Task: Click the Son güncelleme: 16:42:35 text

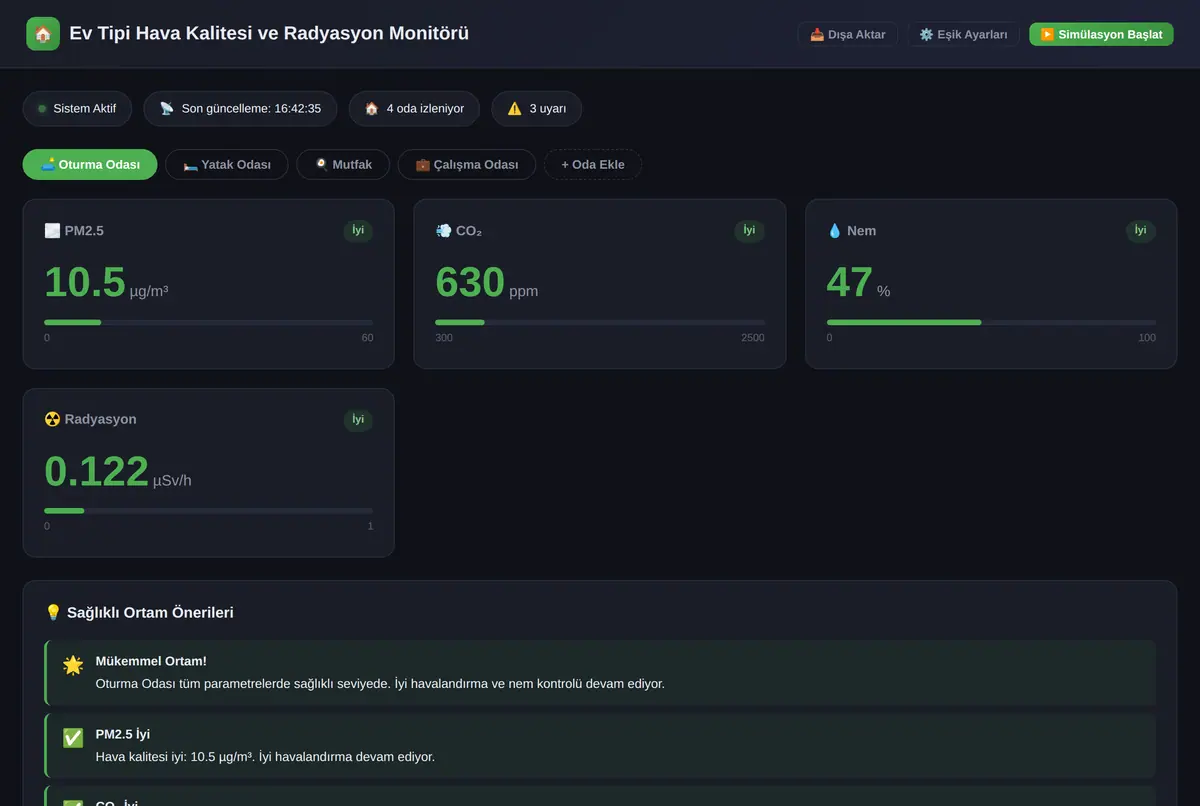Action: 251,109
